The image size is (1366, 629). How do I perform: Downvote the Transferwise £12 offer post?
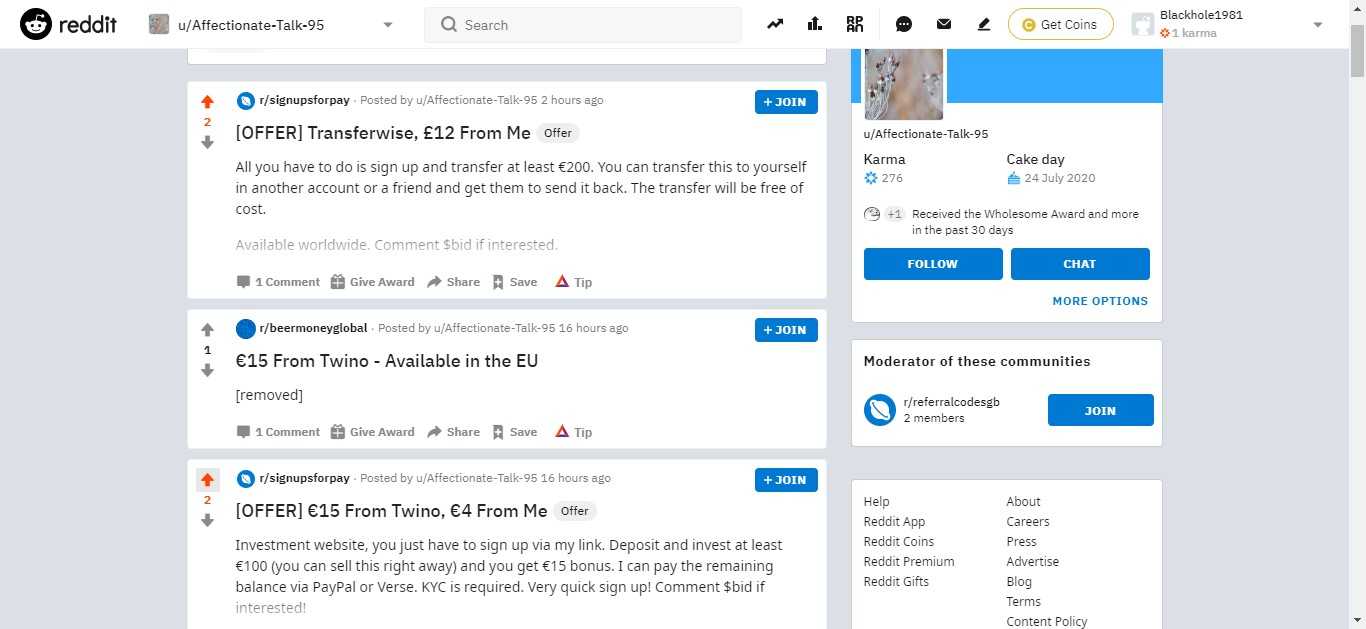pyautogui.click(x=208, y=142)
